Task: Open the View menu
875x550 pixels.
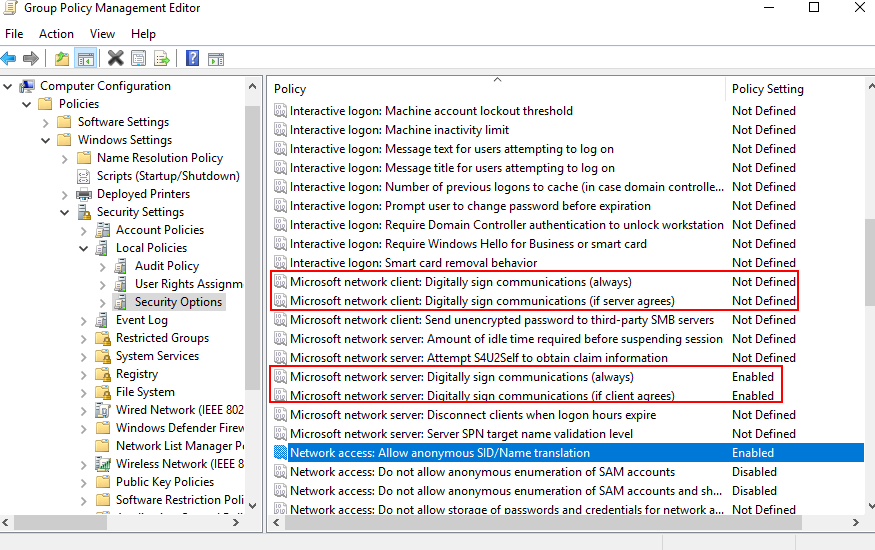Action: 102,34
